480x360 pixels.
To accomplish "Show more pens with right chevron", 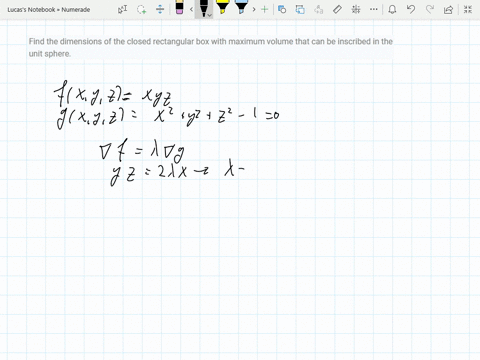I will pos(254,9).
